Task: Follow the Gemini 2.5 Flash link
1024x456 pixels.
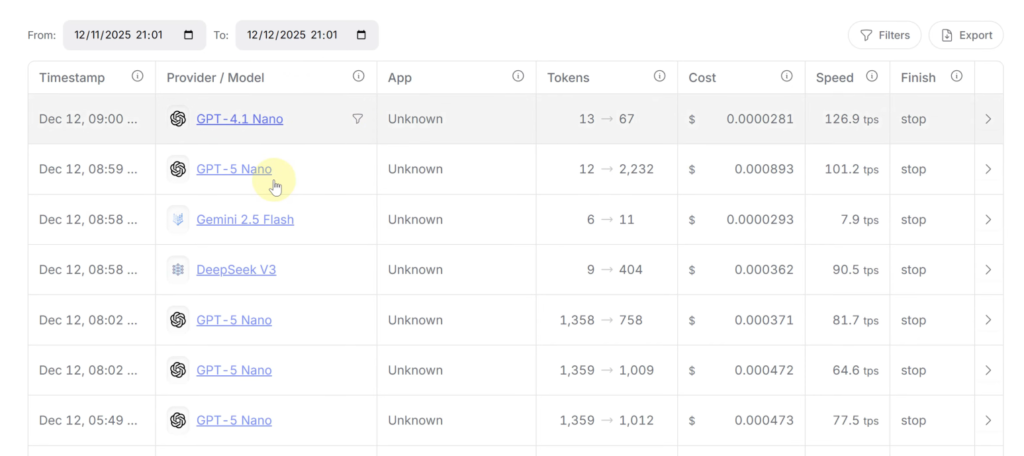Action: tap(245, 220)
